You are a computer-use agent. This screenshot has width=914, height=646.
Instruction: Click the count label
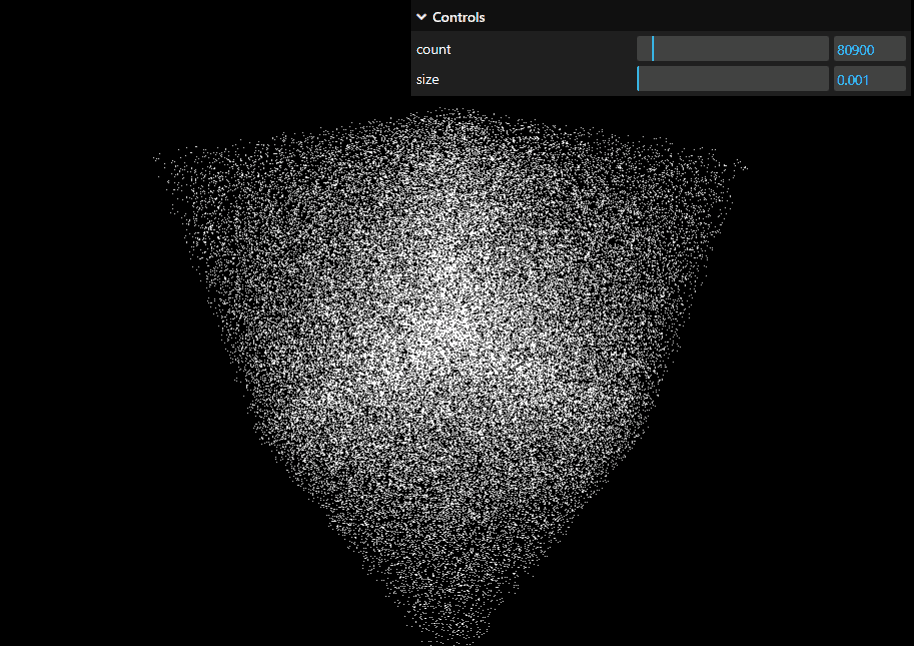coord(433,50)
